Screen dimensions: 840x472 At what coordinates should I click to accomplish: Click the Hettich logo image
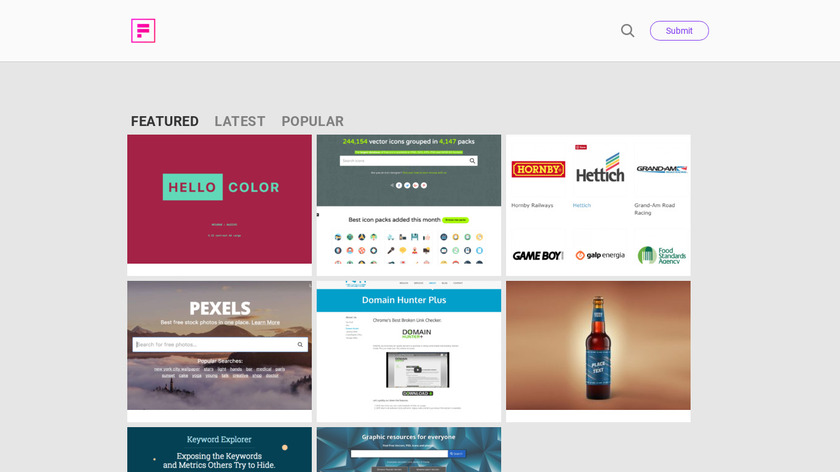599,168
